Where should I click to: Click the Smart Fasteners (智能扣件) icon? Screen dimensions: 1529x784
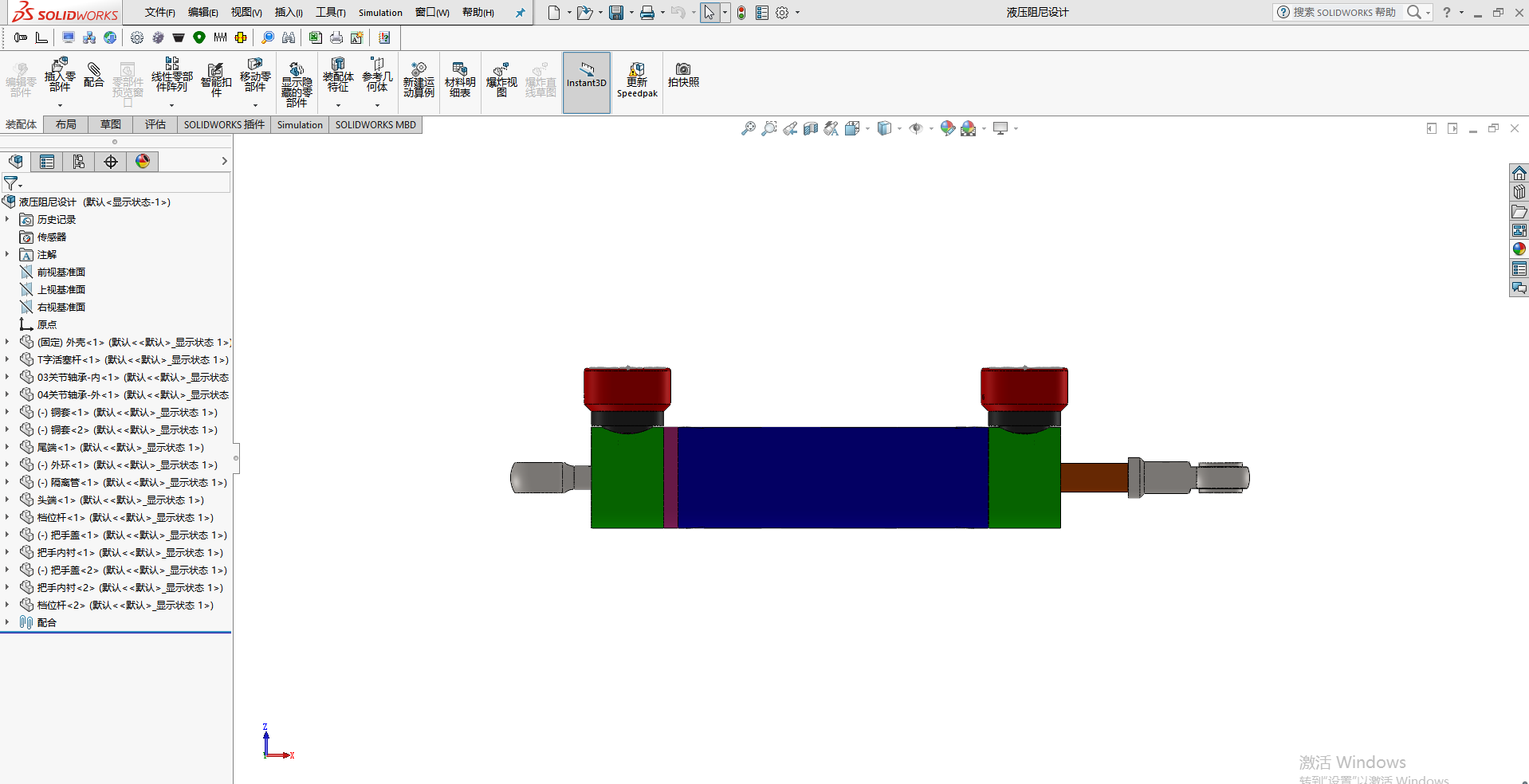pyautogui.click(x=216, y=80)
